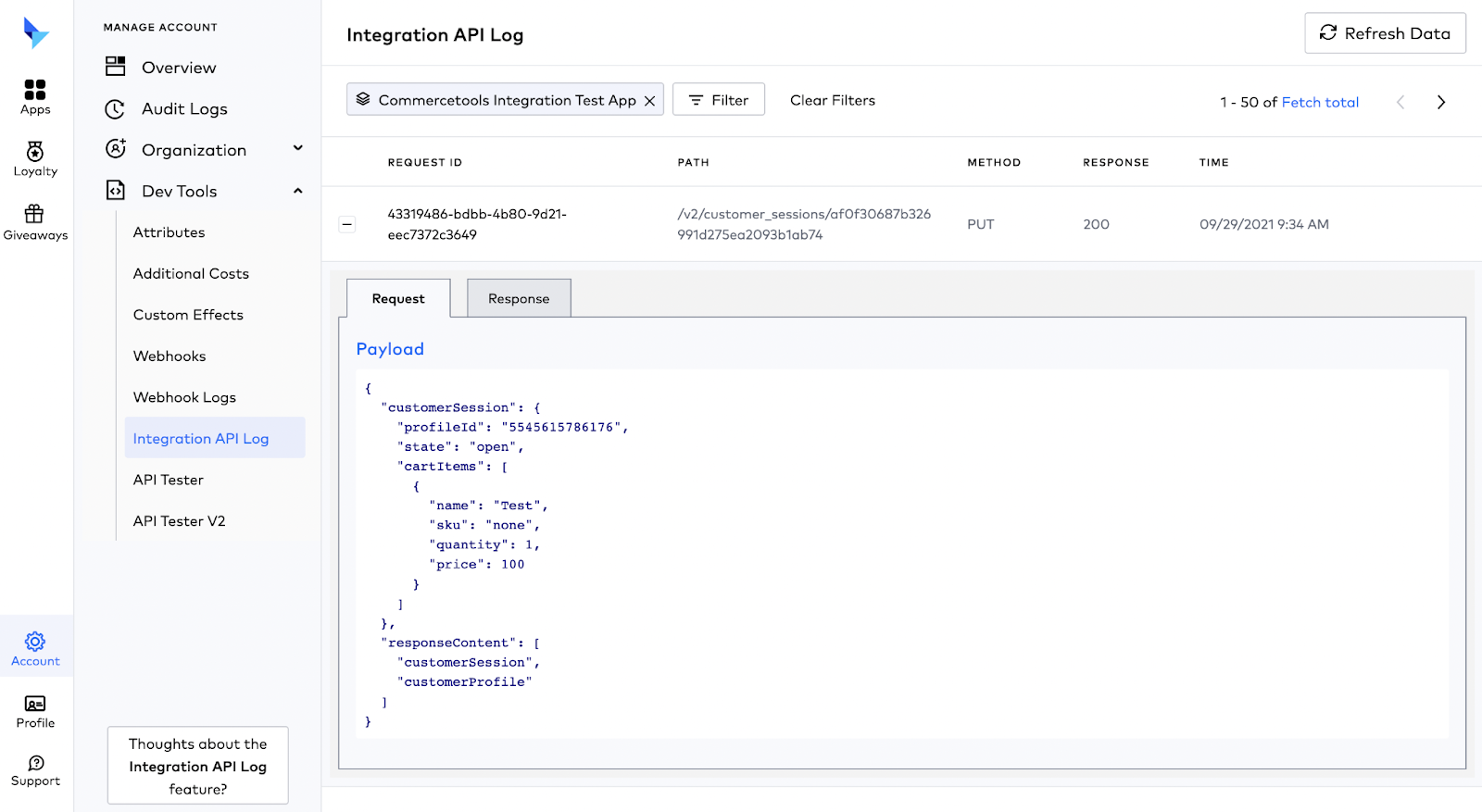Open the Filter button
1482x812 pixels.
coord(719,99)
